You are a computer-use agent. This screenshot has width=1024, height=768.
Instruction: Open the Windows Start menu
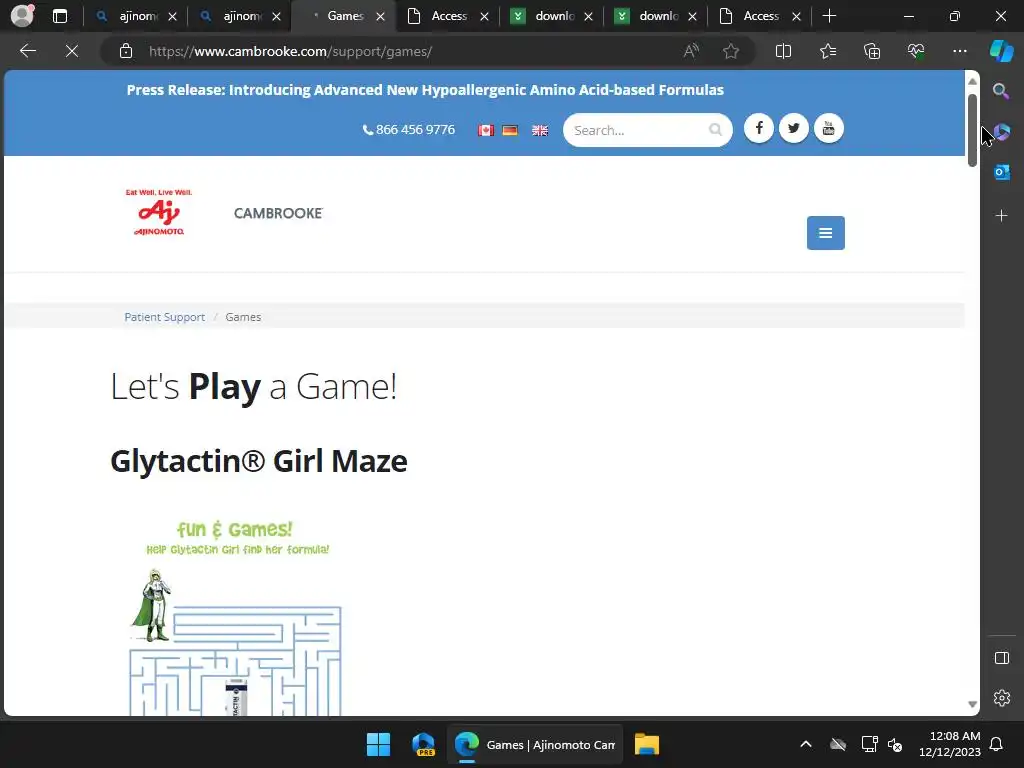click(x=378, y=744)
